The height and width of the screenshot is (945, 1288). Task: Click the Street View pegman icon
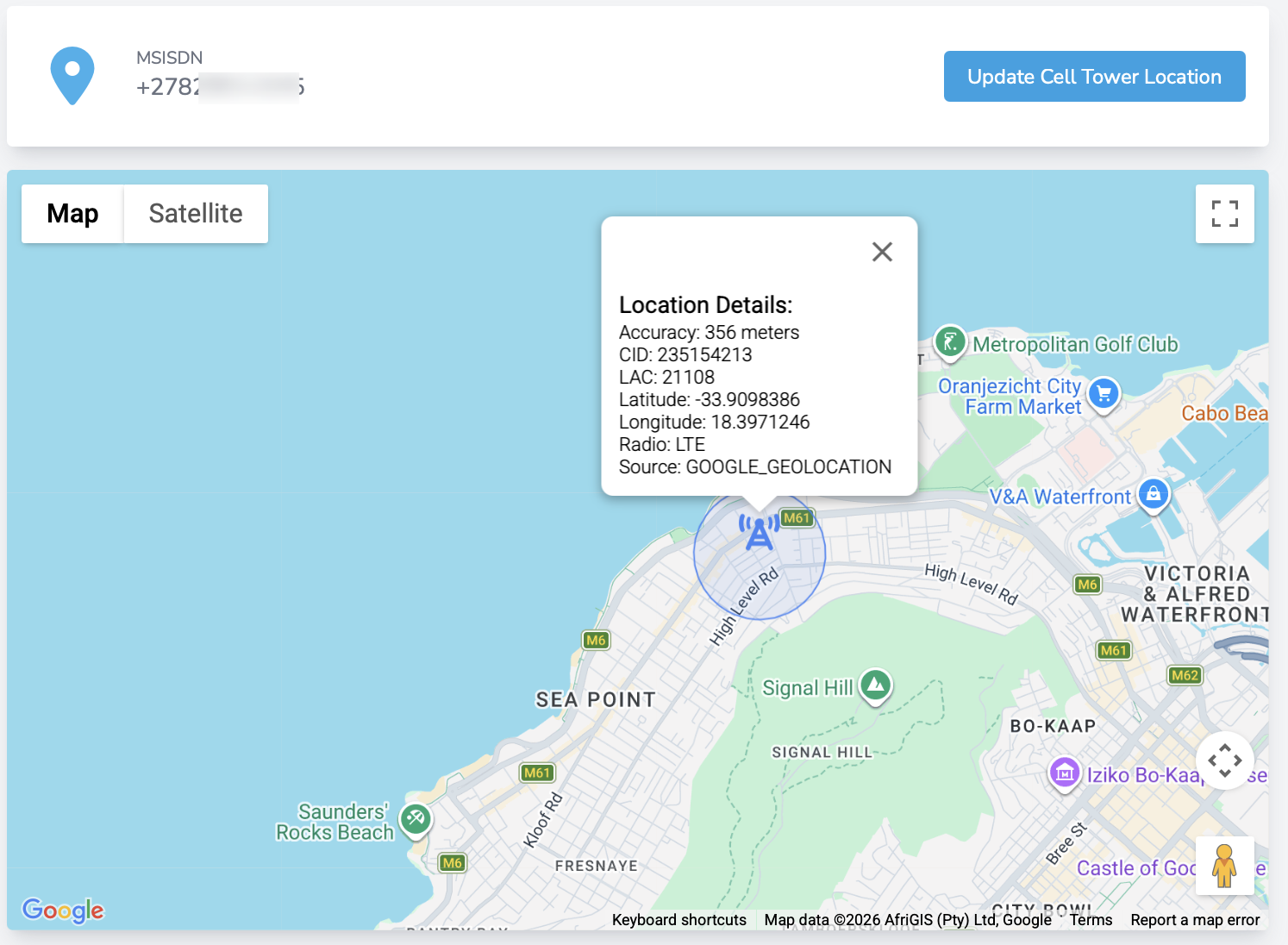1224,866
